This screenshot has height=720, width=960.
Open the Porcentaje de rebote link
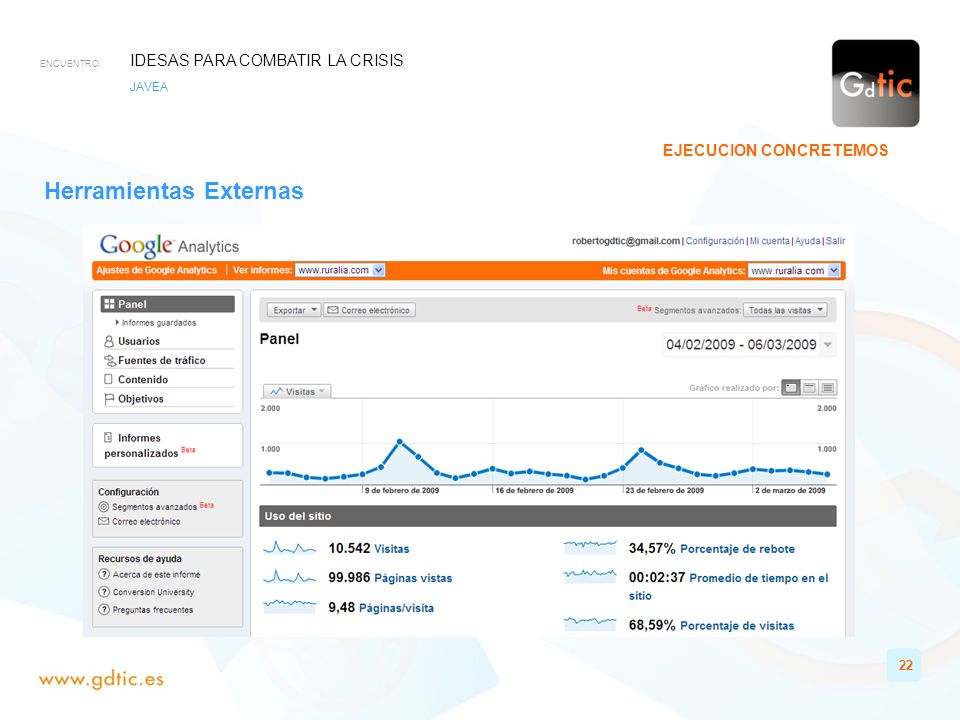(x=737, y=549)
